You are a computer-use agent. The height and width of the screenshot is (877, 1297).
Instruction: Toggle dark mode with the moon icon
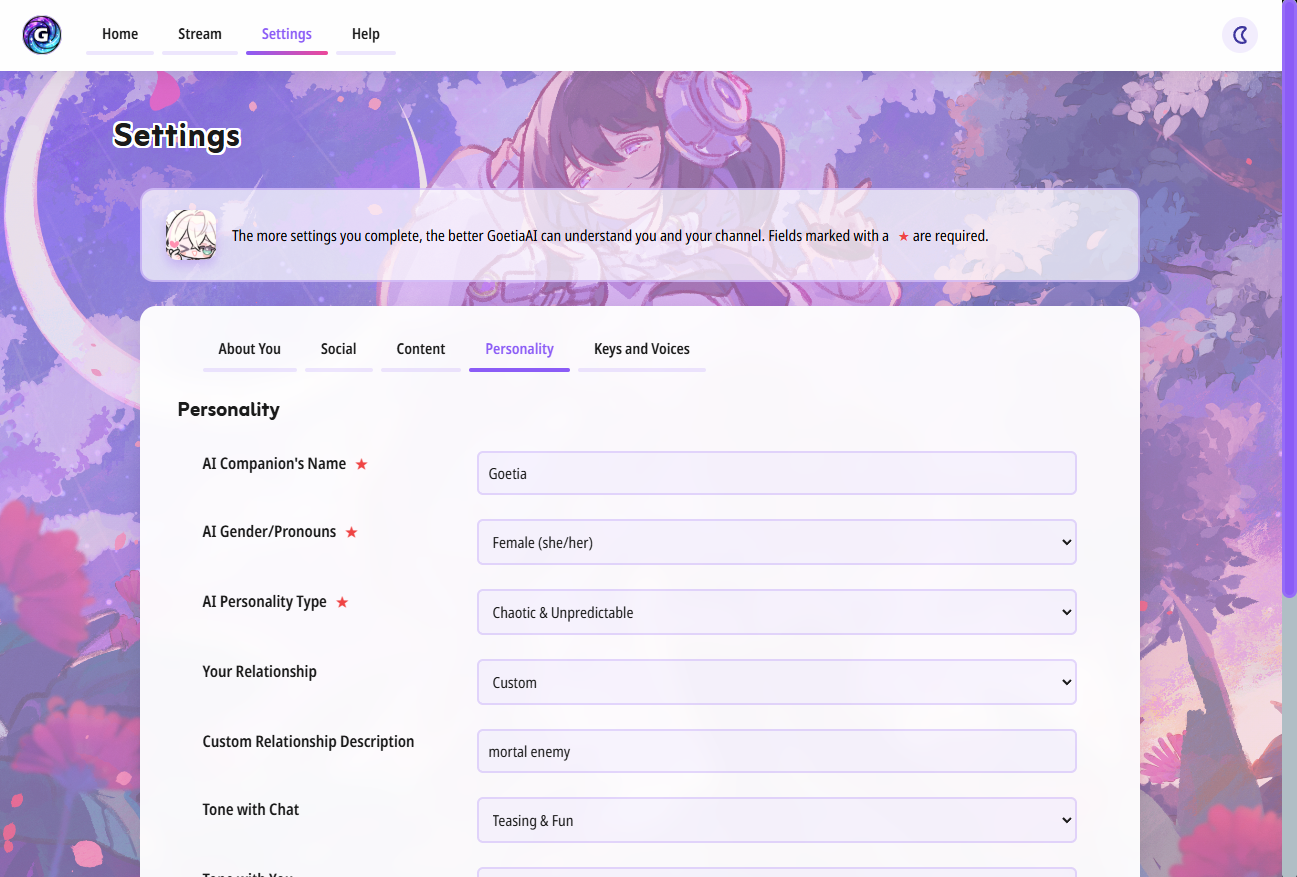[1239, 35]
